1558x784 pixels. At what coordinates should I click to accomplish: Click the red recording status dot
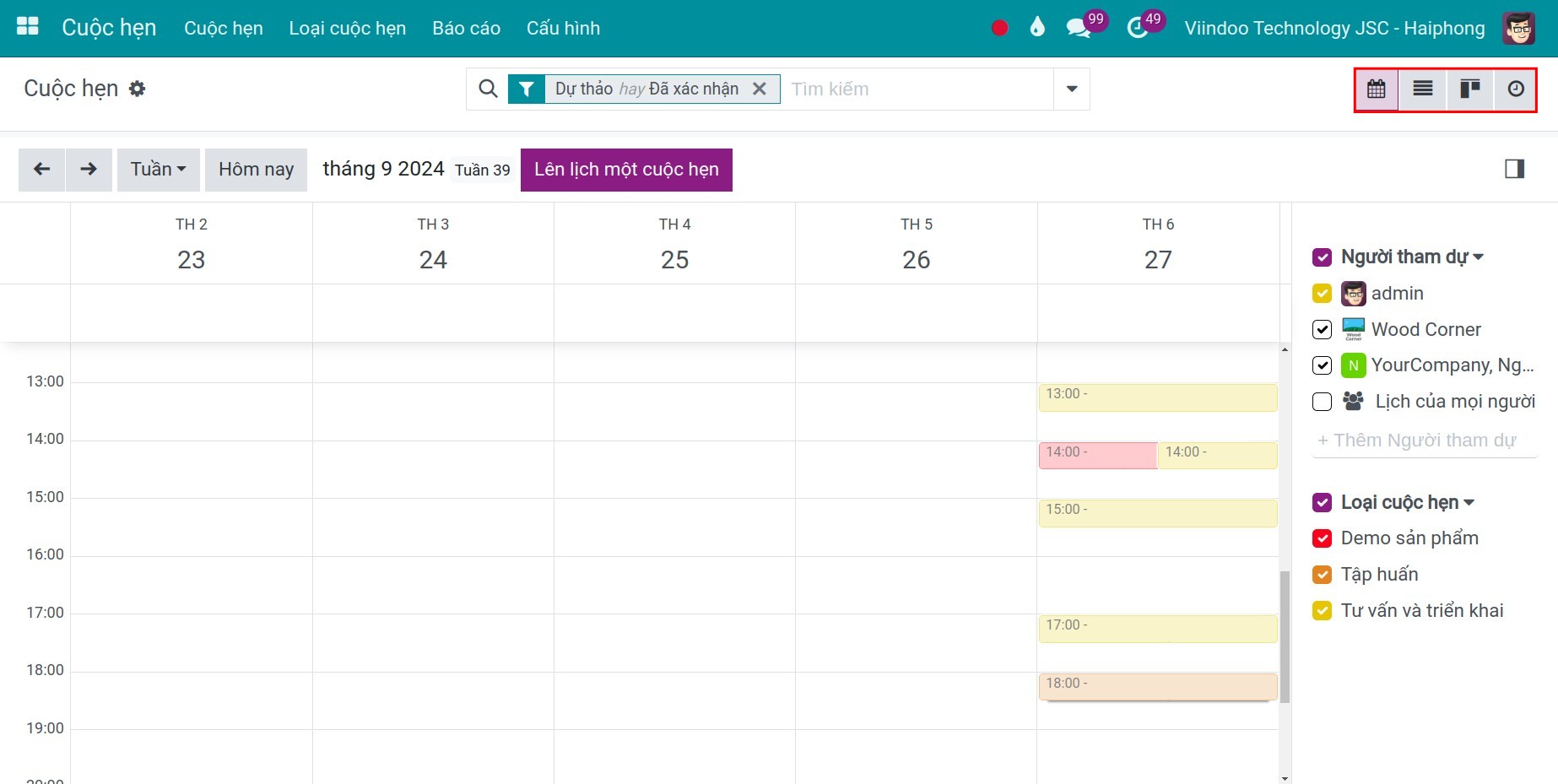[x=999, y=28]
